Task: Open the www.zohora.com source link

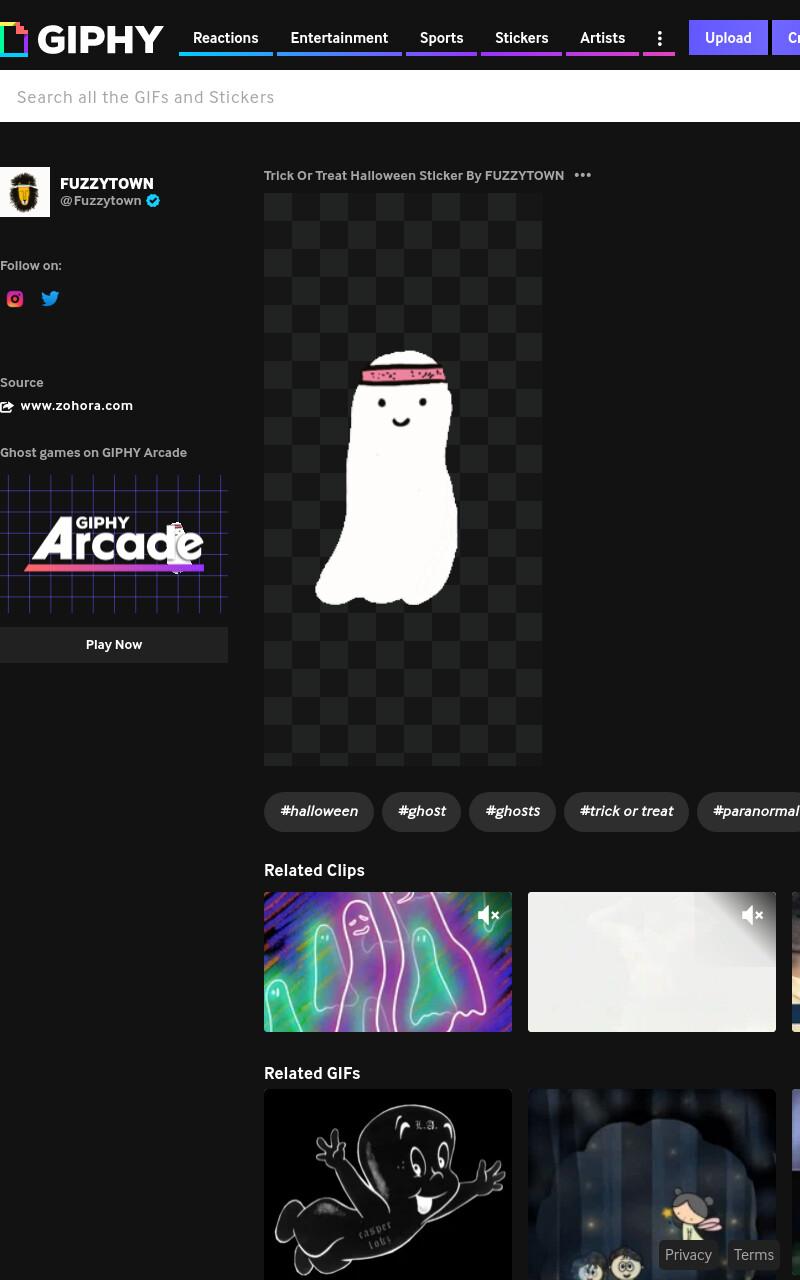Action: point(77,406)
